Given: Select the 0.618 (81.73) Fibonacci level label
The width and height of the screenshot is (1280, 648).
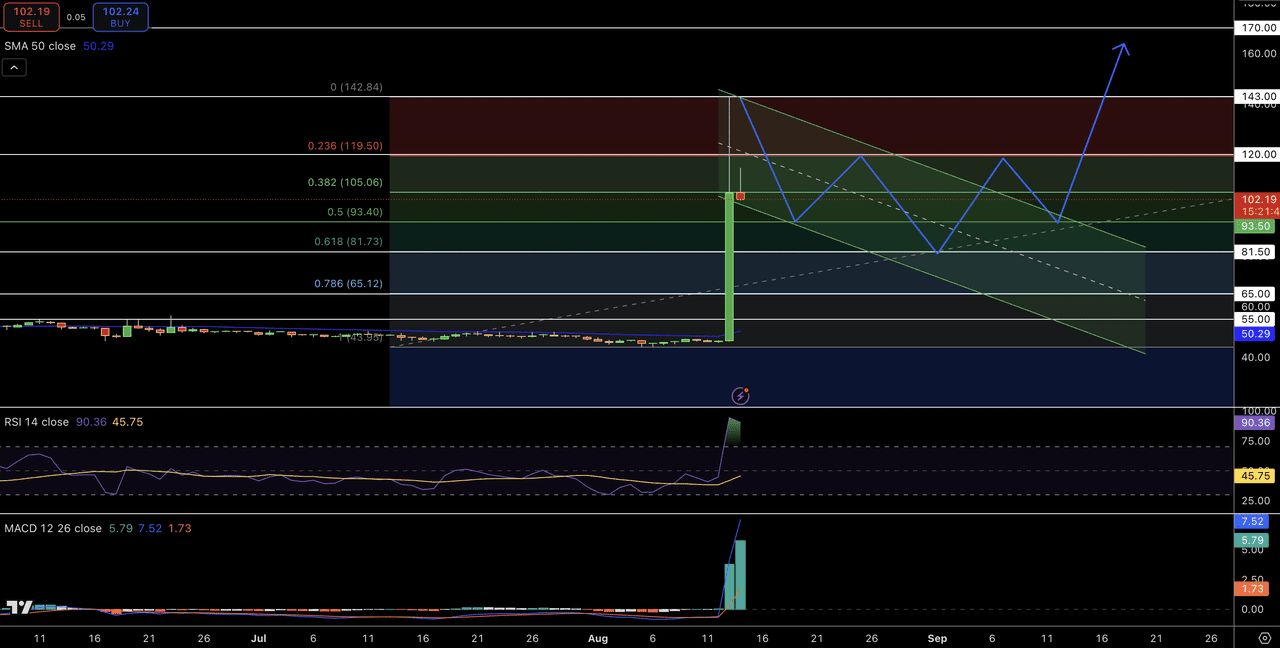Looking at the screenshot, I should click(345, 242).
